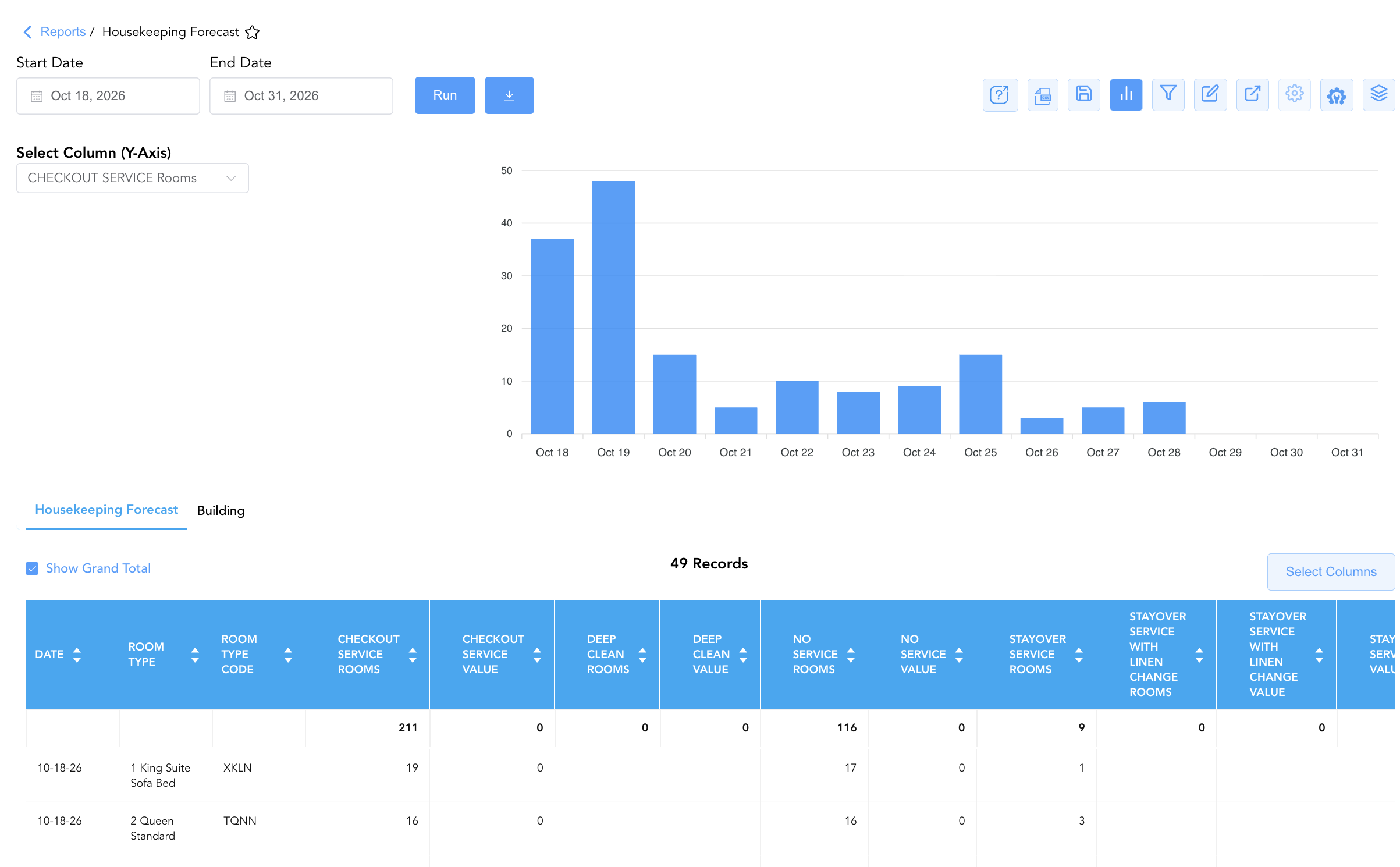The height and width of the screenshot is (867, 1400).
Task: Sort the ROOM TYPE column
Action: [x=195, y=655]
